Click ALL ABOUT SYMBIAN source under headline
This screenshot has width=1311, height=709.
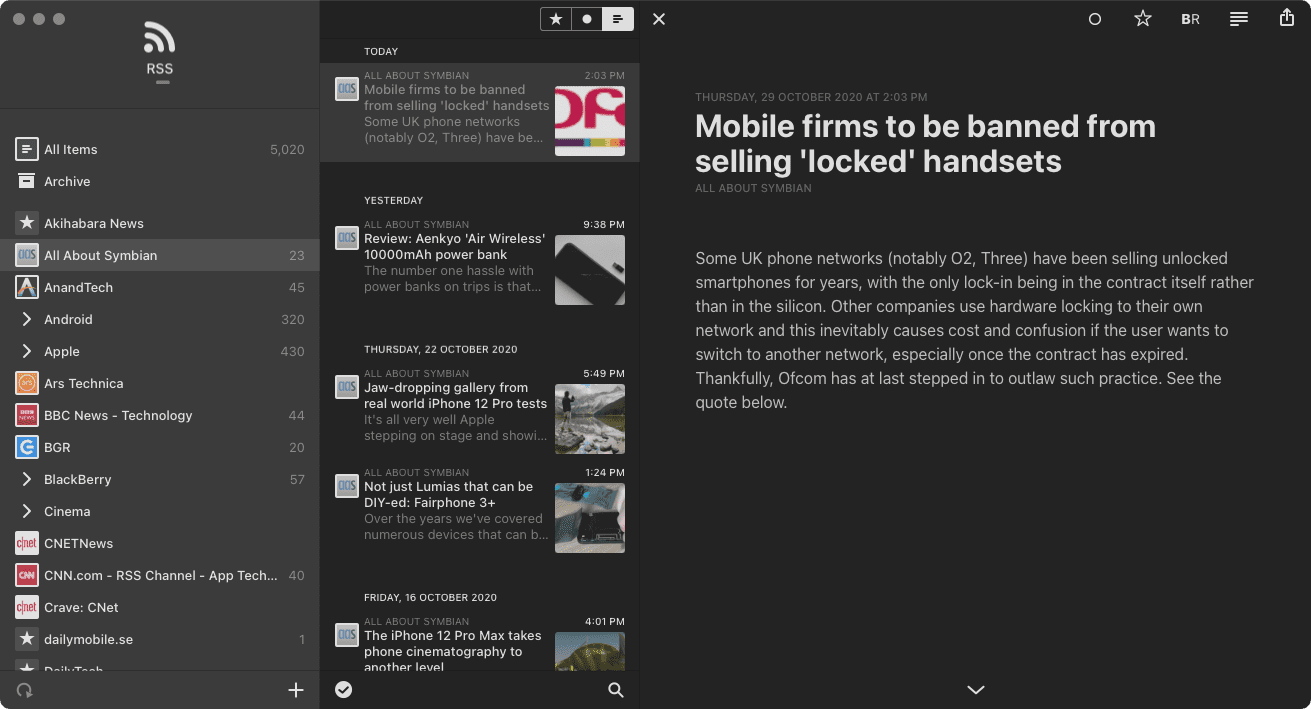(x=753, y=188)
